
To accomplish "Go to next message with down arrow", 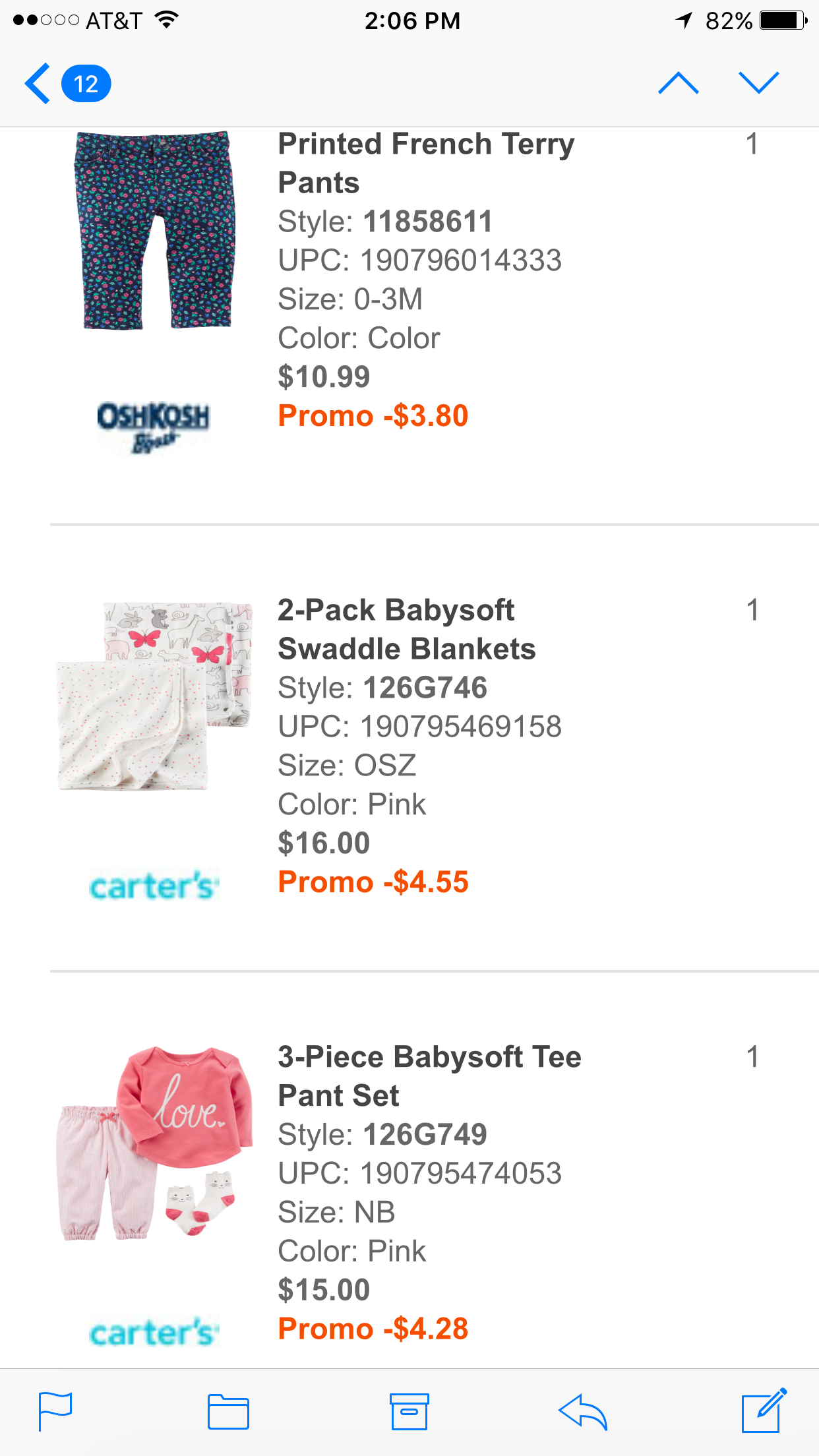I will tap(759, 83).
